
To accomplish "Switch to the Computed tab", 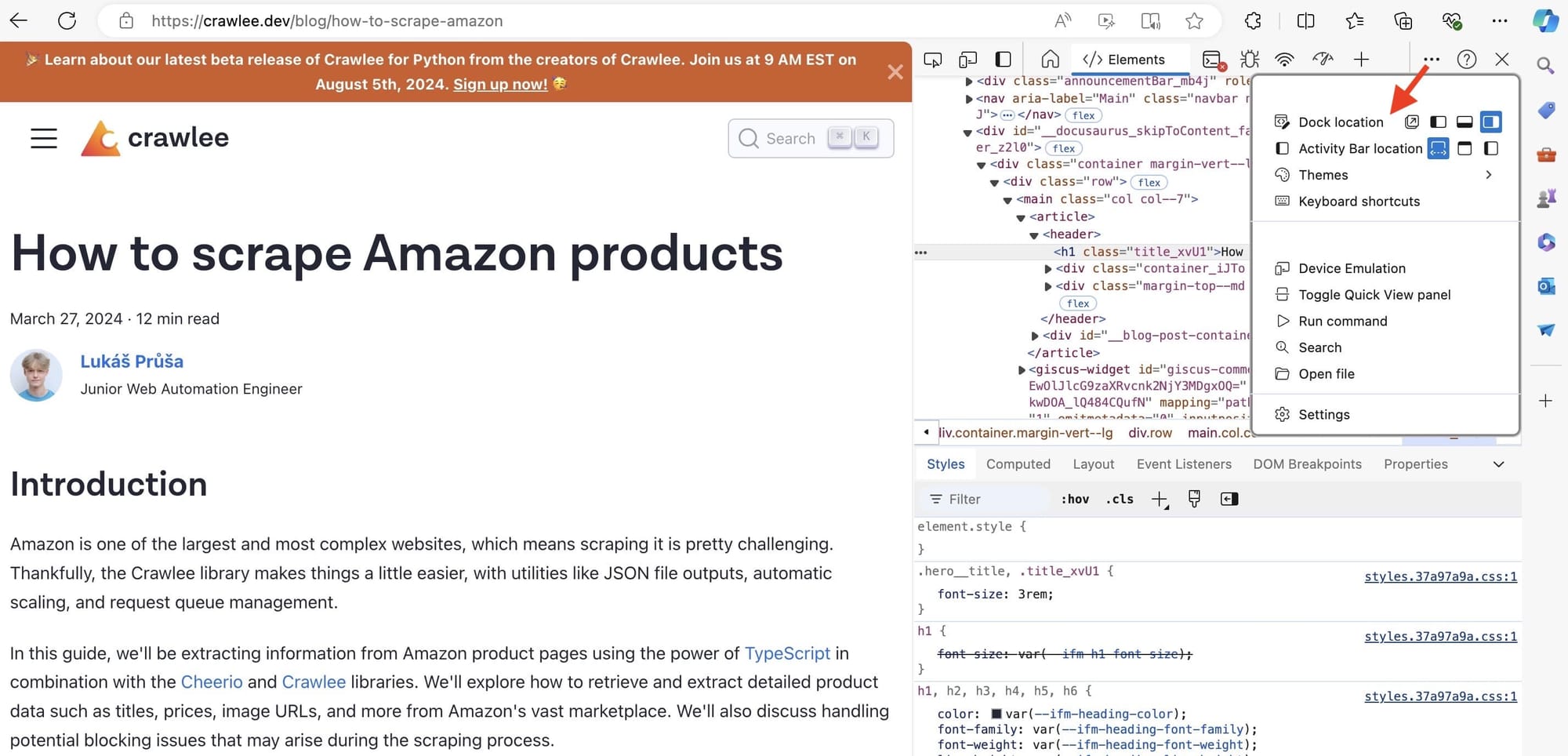I will [x=1018, y=463].
